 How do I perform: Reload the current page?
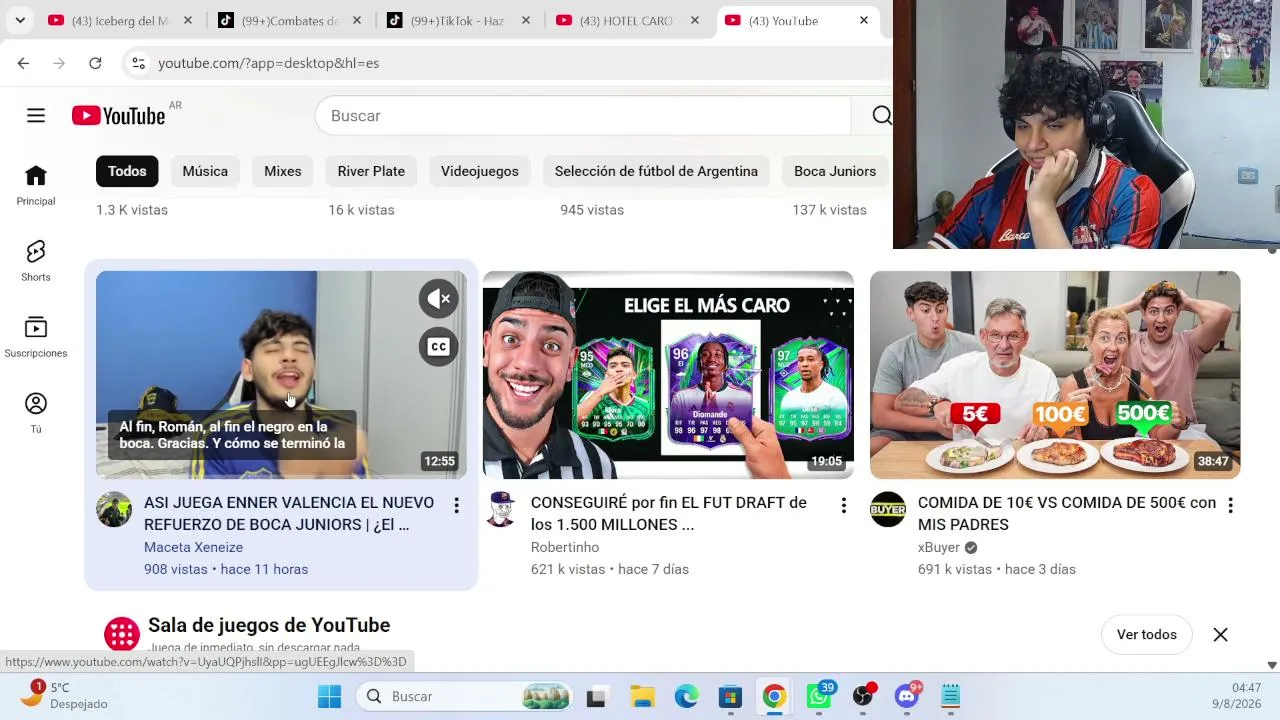pos(95,63)
